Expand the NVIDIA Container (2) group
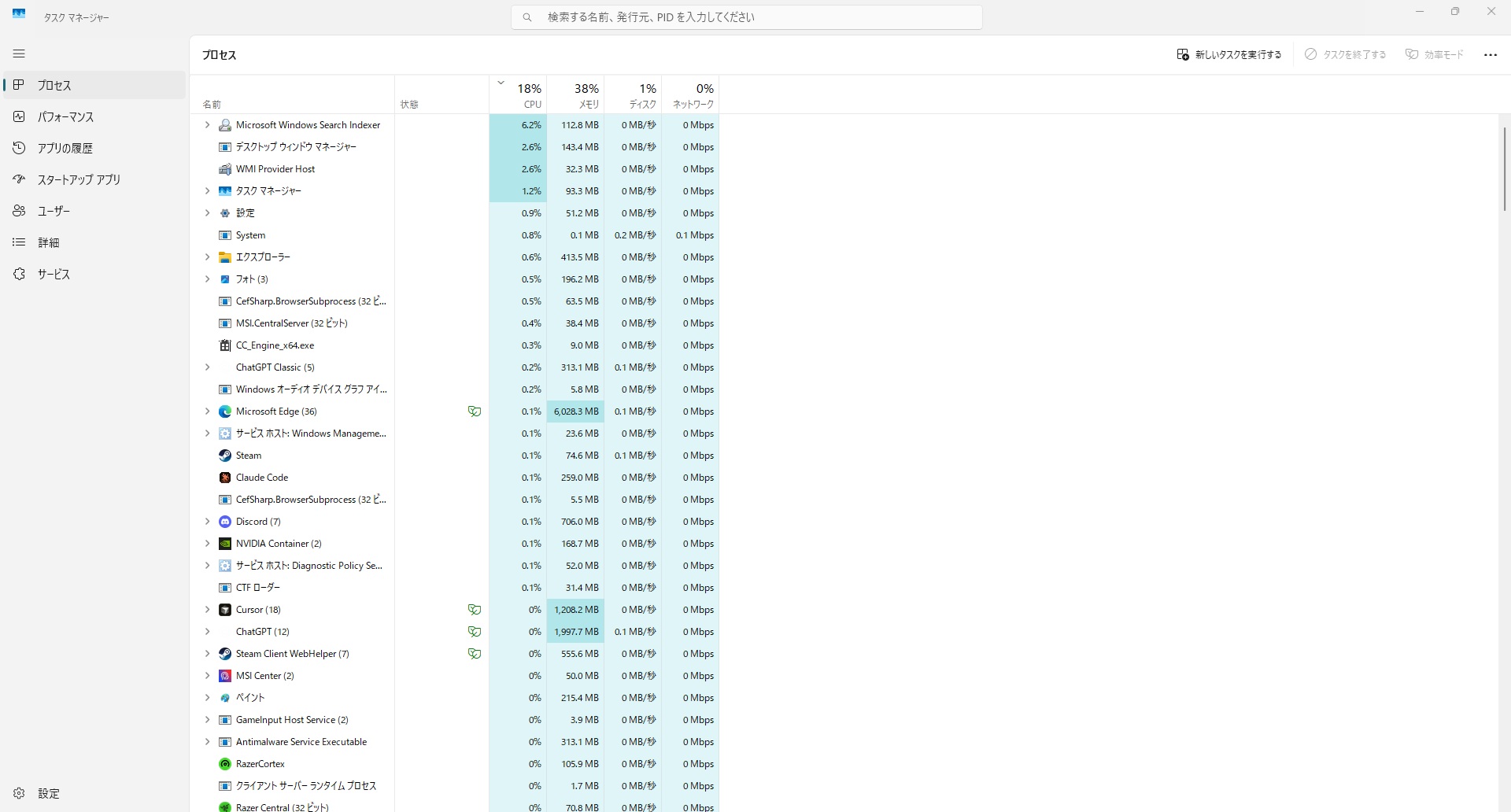 (x=207, y=544)
